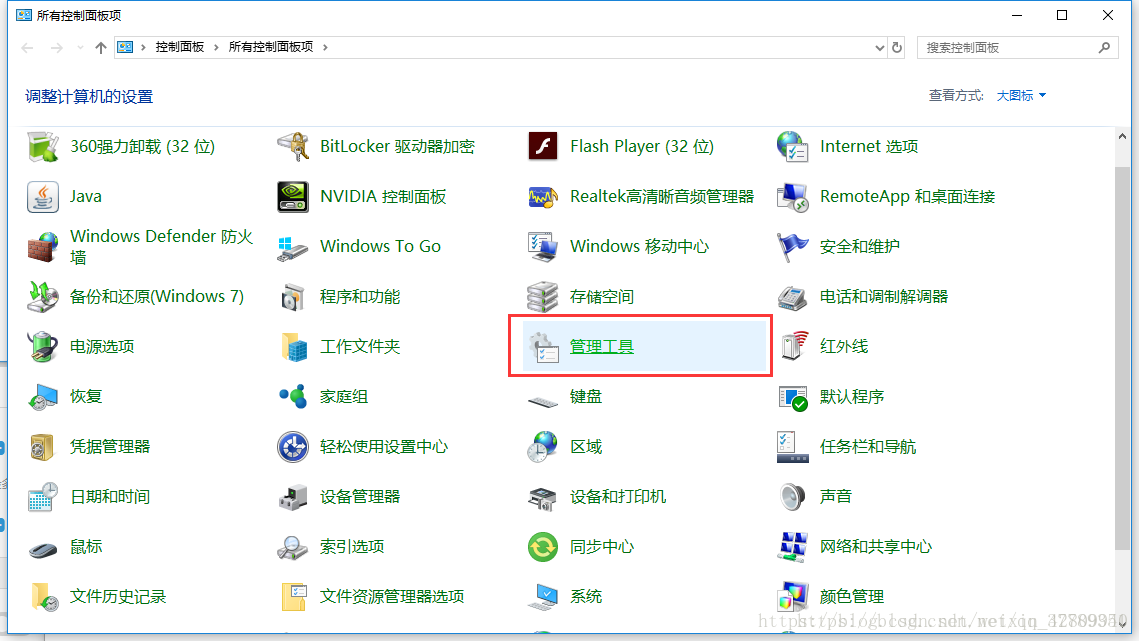Open the Windows Defender 防火墙 icon
1139x641 pixels.
pyautogui.click(x=43, y=247)
